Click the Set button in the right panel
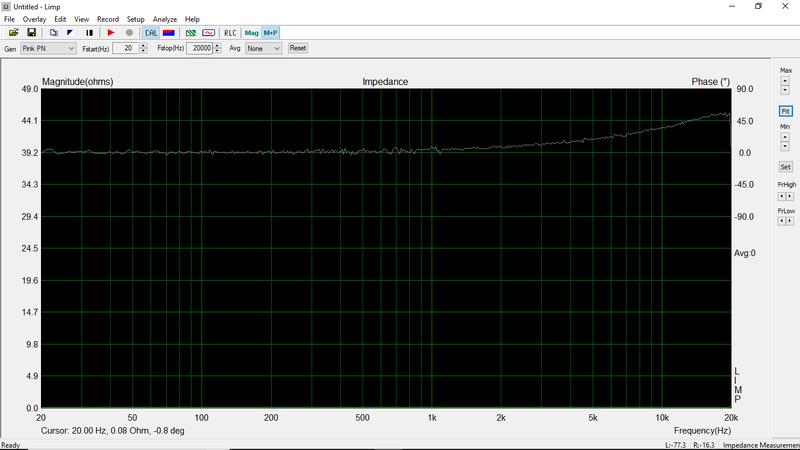Viewport: 800px width, 450px height. click(785, 166)
